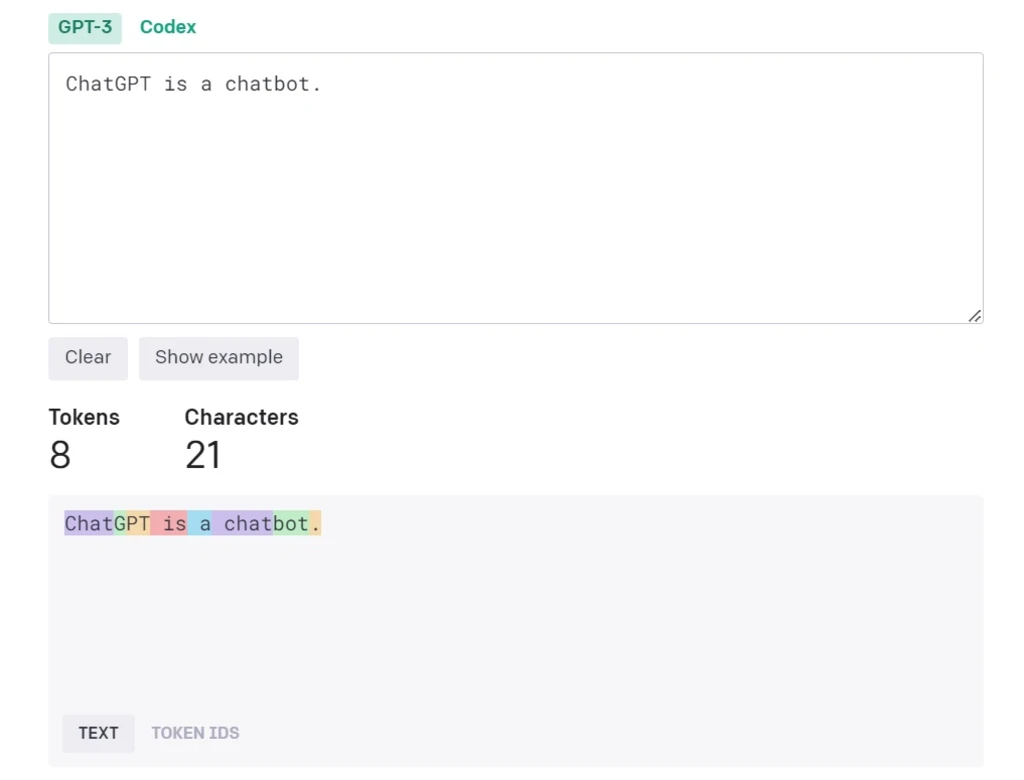The image size is (1024, 780).
Task: Switch to the Codex tokenizer tab
Action: coord(167,27)
